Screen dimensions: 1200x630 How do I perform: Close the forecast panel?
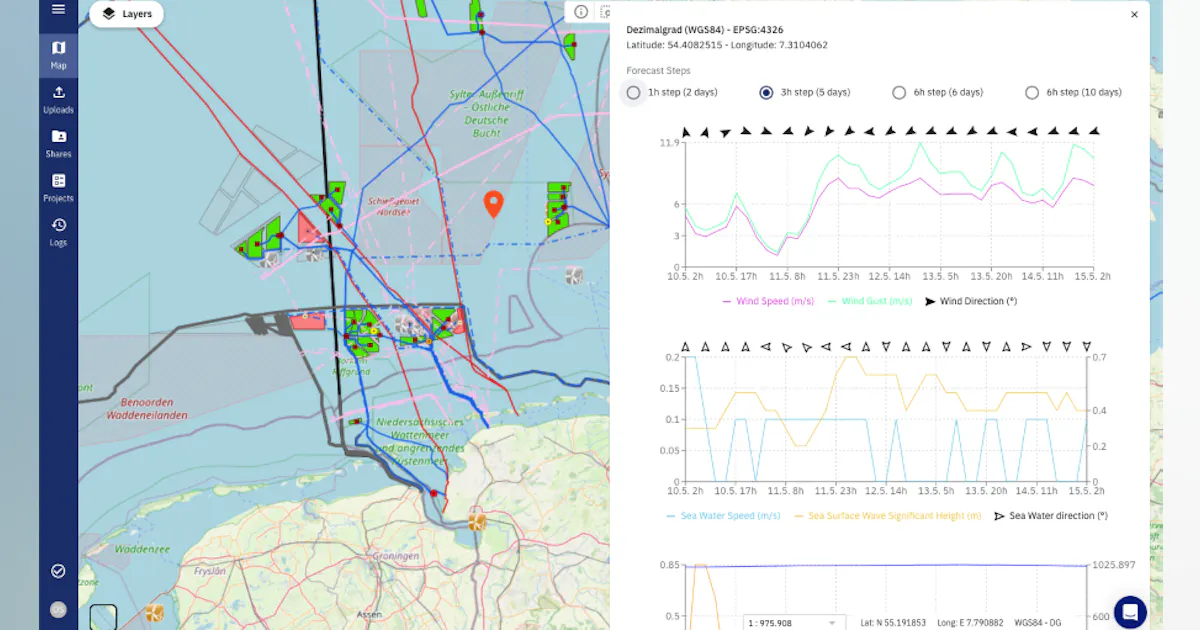point(1134,15)
